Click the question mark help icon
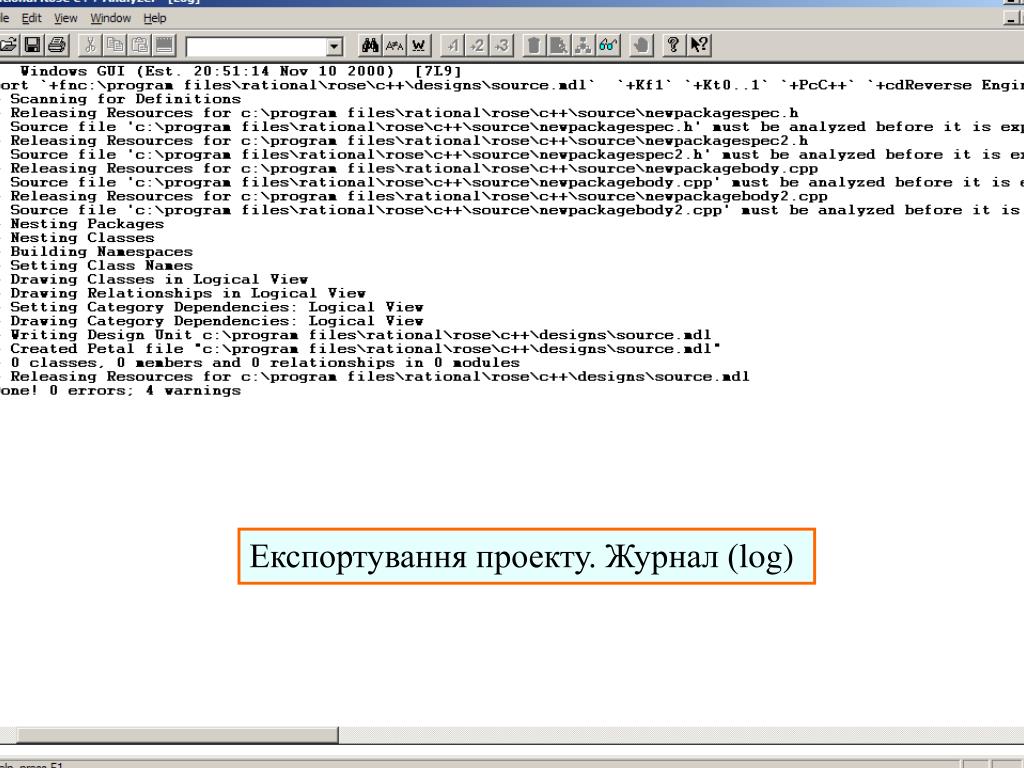1024x768 pixels. [x=673, y=45]
